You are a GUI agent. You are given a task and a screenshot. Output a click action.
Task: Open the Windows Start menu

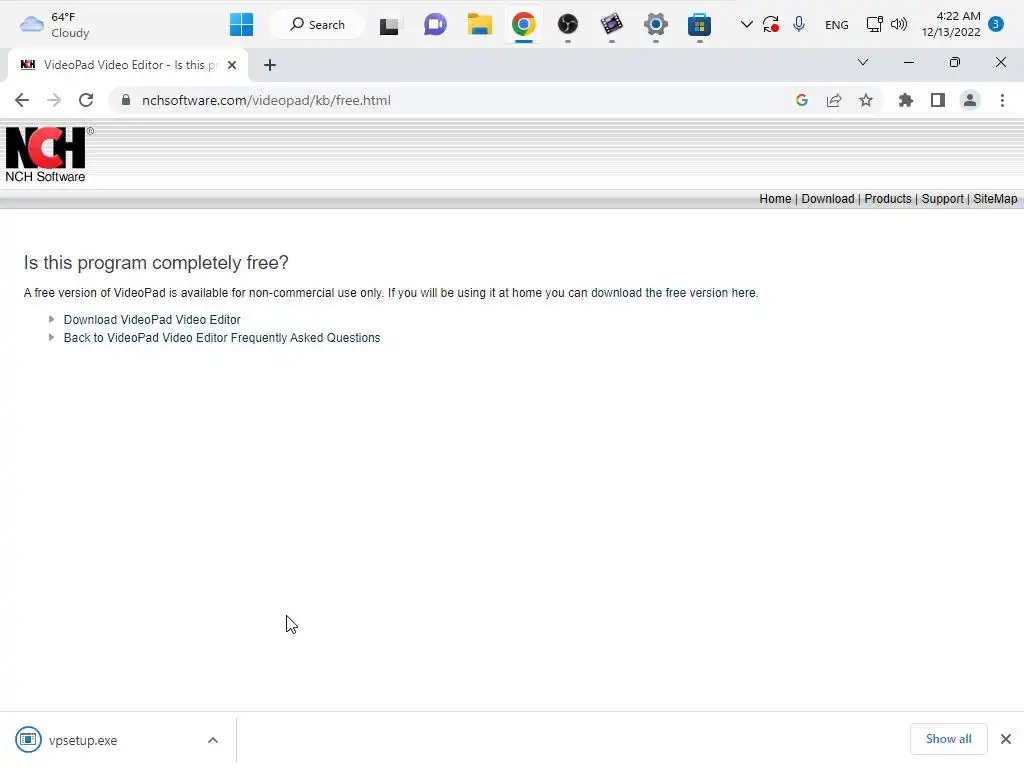click(x=241, y=25)
